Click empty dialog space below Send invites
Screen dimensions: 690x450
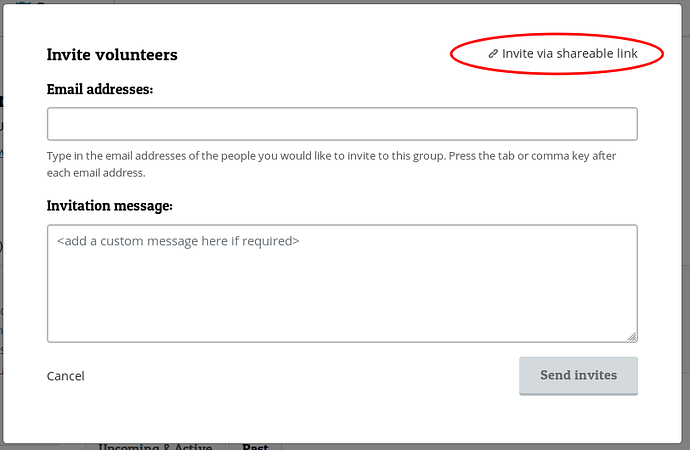click(x=578, y=419)
